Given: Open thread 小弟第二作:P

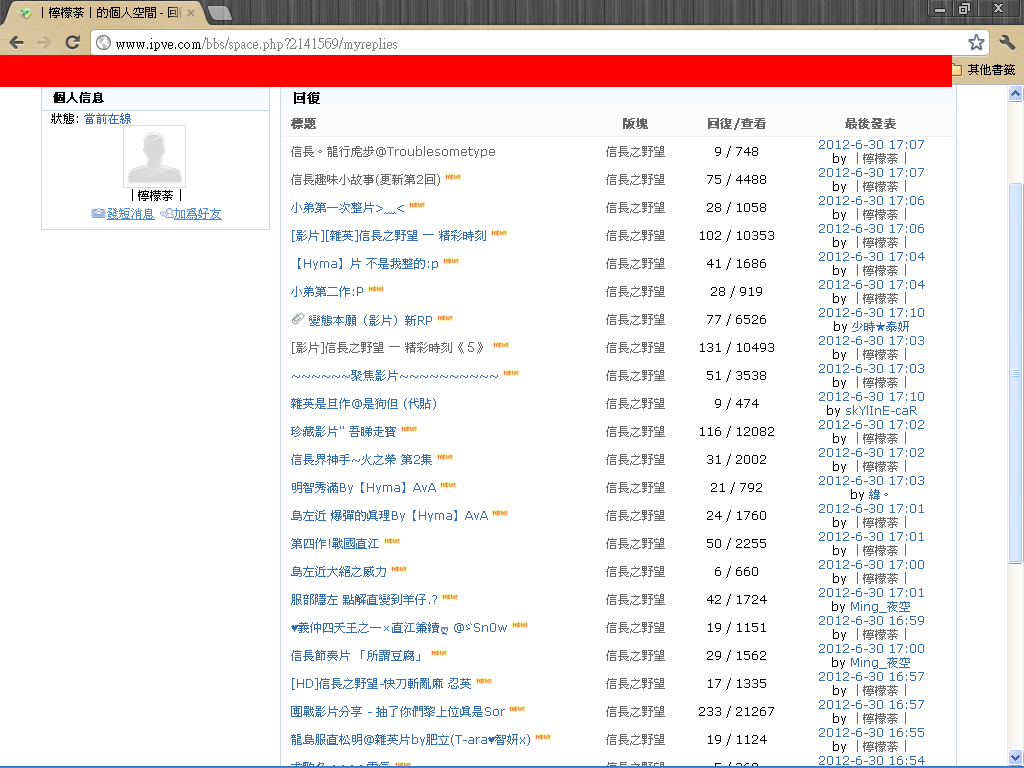Looking at the screenshot, I should coord(327,292).
